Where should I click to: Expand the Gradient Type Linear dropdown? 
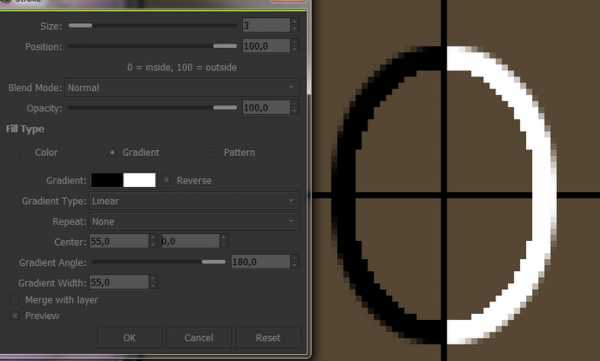193,201
